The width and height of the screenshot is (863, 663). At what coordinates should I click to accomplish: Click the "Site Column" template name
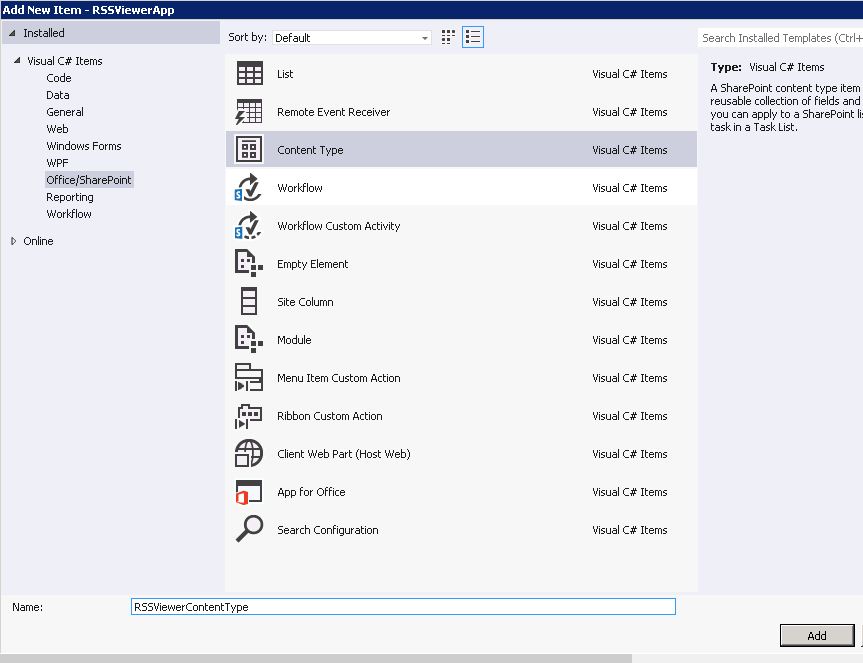pyautogui.click(x=305, y=302)
